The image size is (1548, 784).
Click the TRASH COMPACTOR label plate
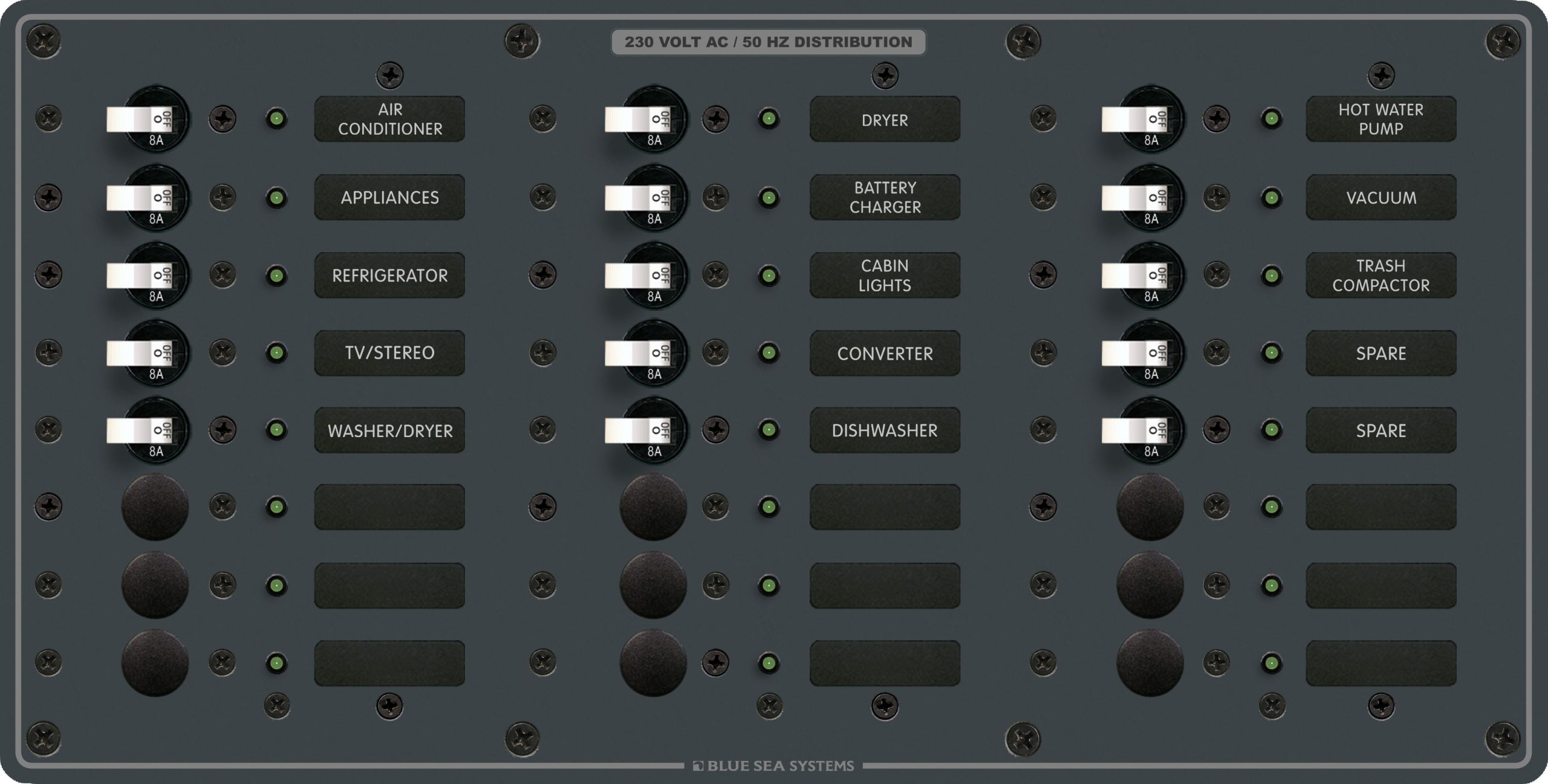click(x=1381, y=275)
